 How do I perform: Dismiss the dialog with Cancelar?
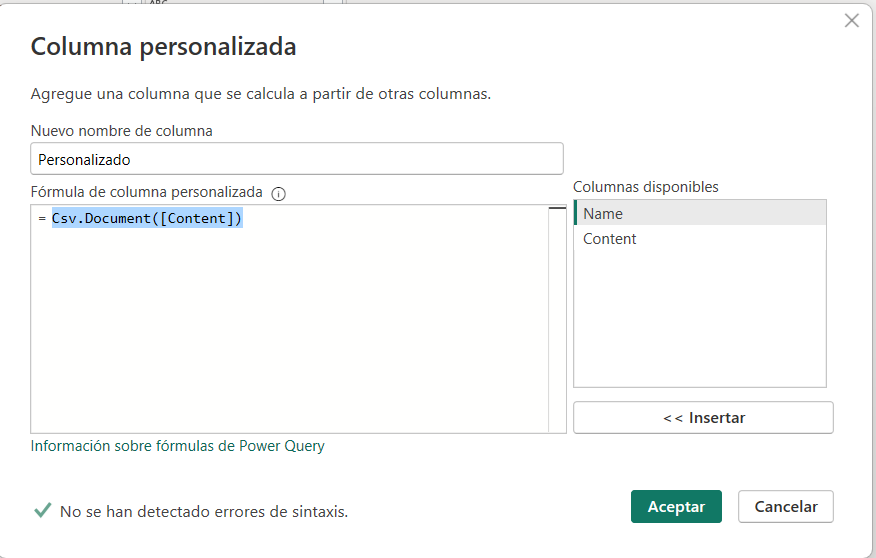tap(786, 507)
